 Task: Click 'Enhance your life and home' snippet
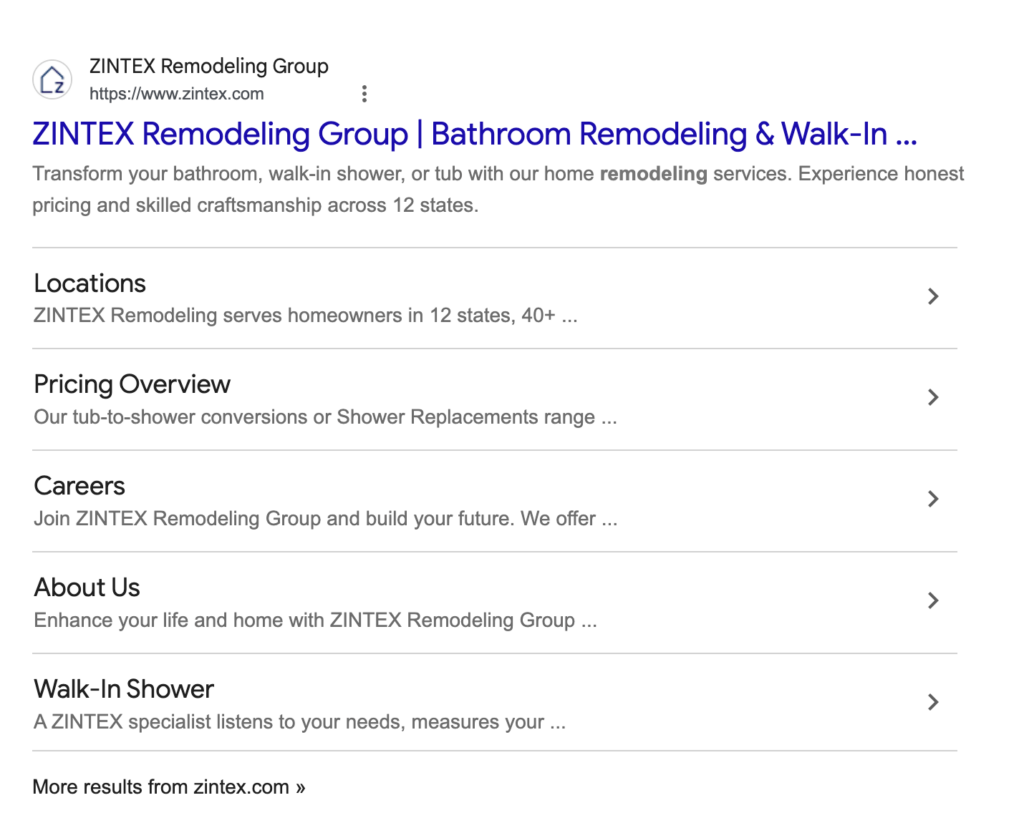(315, 620)
